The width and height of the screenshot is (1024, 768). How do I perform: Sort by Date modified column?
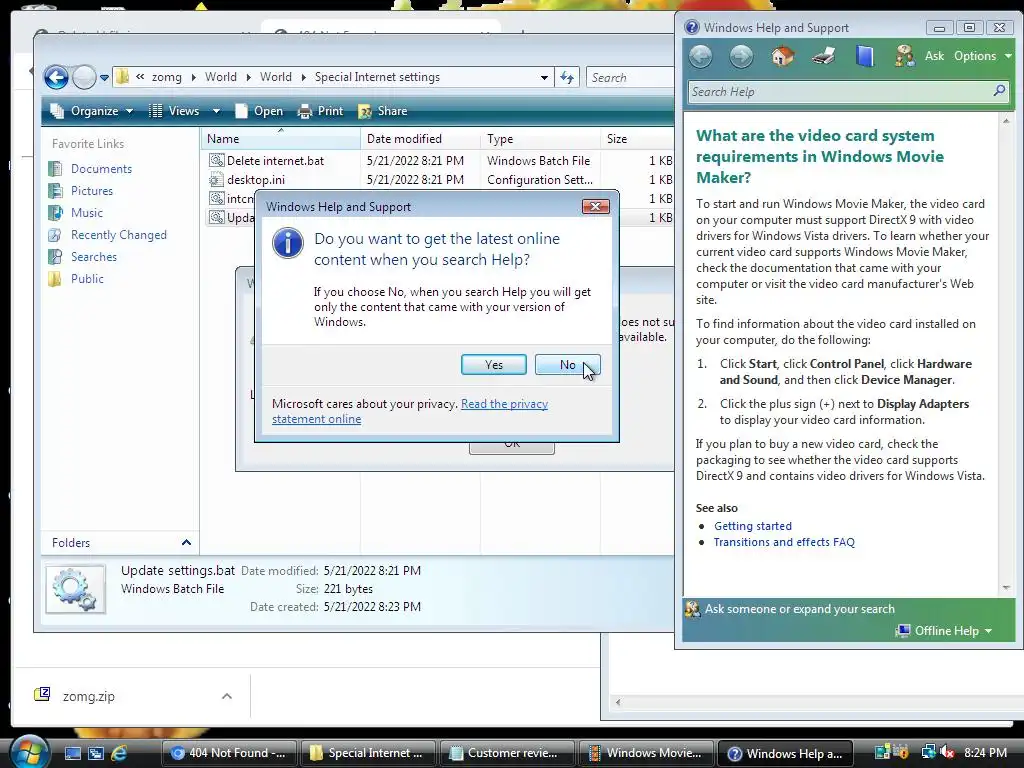pyautogui.click(x=421, y=138)
